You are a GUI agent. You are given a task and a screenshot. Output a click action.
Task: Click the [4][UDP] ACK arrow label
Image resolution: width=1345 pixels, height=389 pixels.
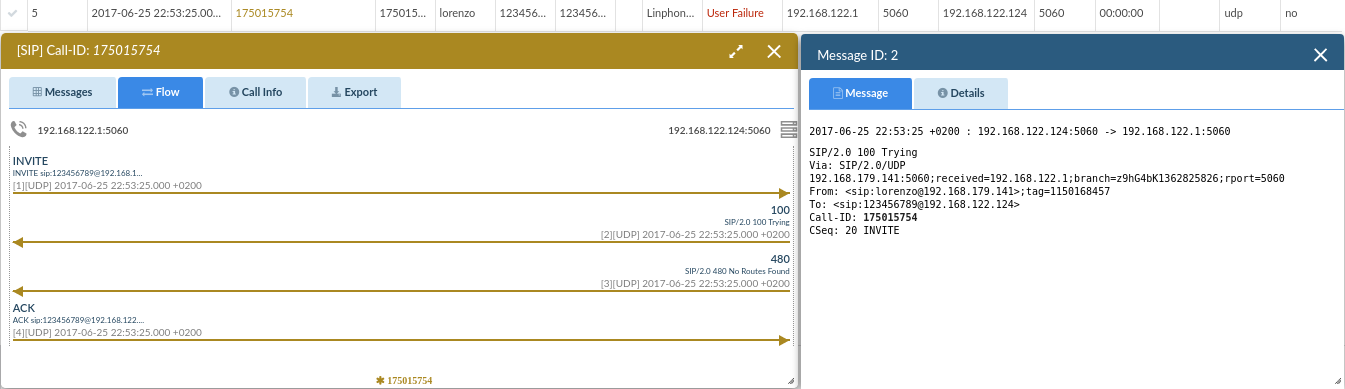pos(107,332)
